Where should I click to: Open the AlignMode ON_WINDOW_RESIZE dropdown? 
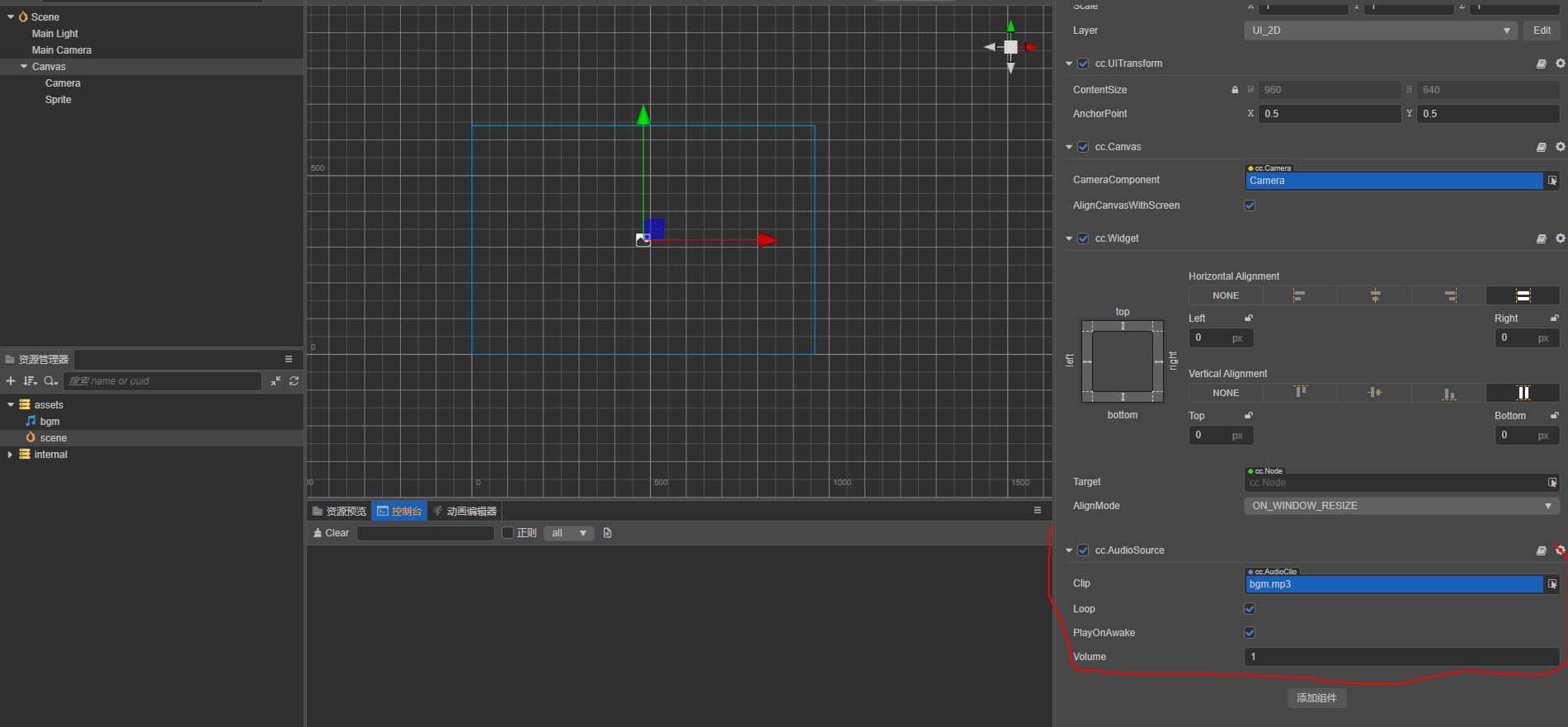click(x=1401, y=506)
